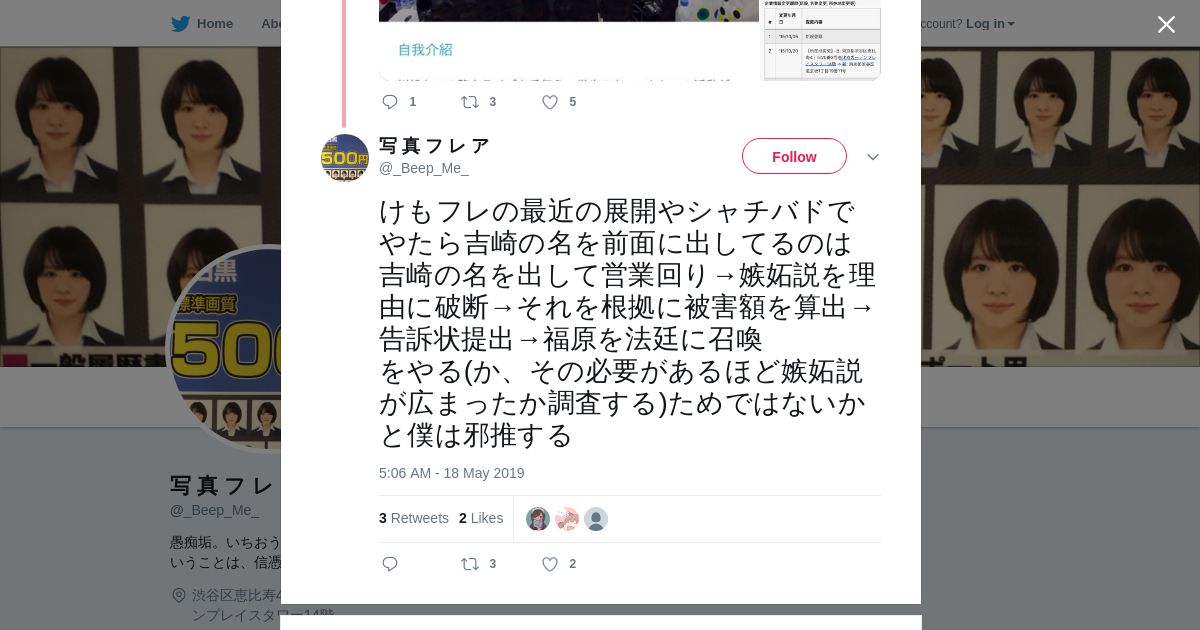This screenshot has width=1200, height=630.
Task: Like the main tweet showing 2
Action: click(x=558, y=564)
